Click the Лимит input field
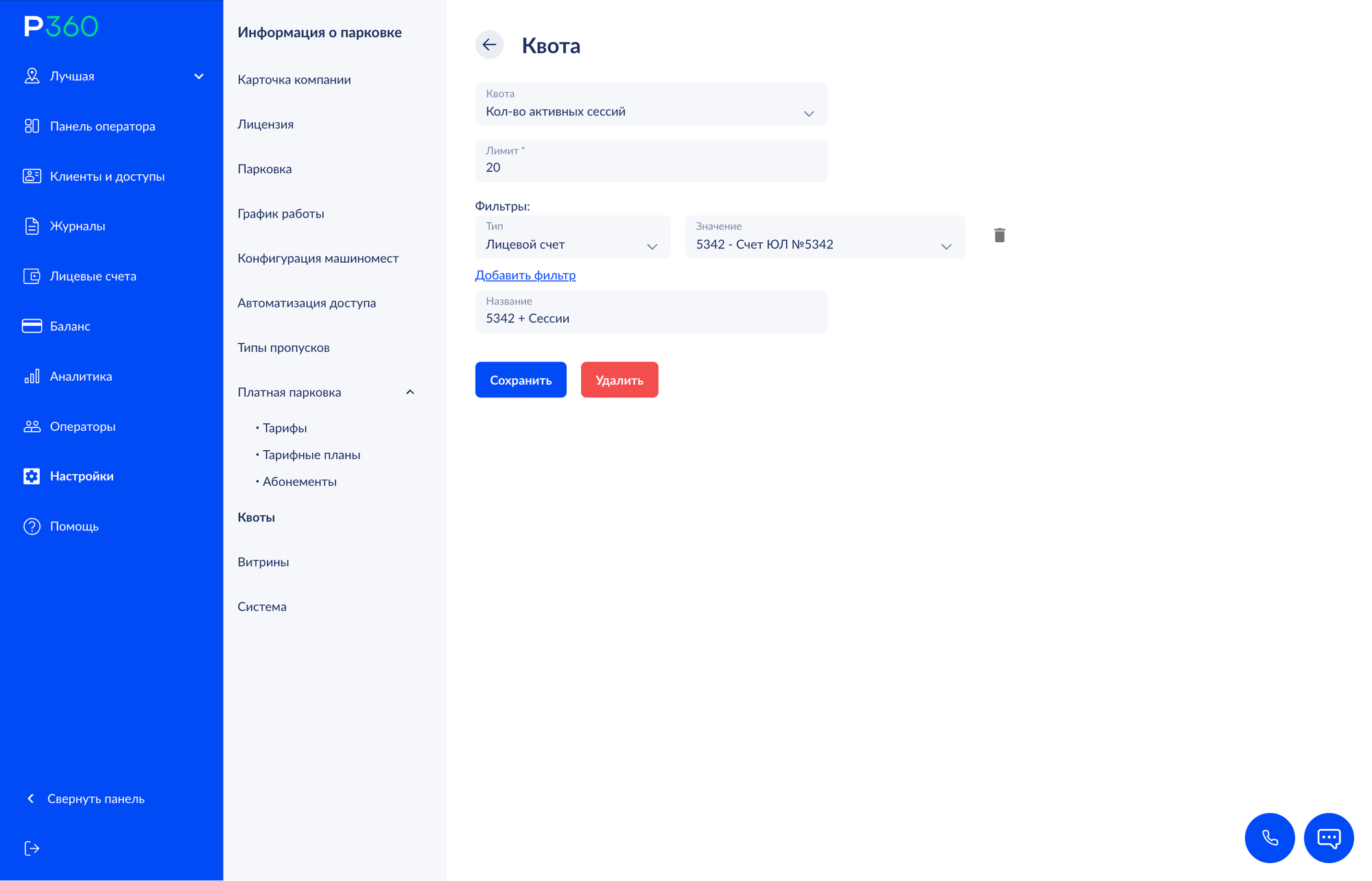This screenshot has width=1372, height=881. pos(651,161)
